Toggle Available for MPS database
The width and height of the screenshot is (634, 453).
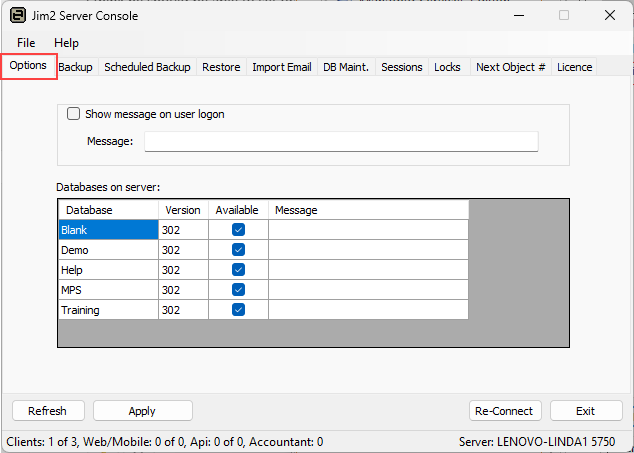239,290
